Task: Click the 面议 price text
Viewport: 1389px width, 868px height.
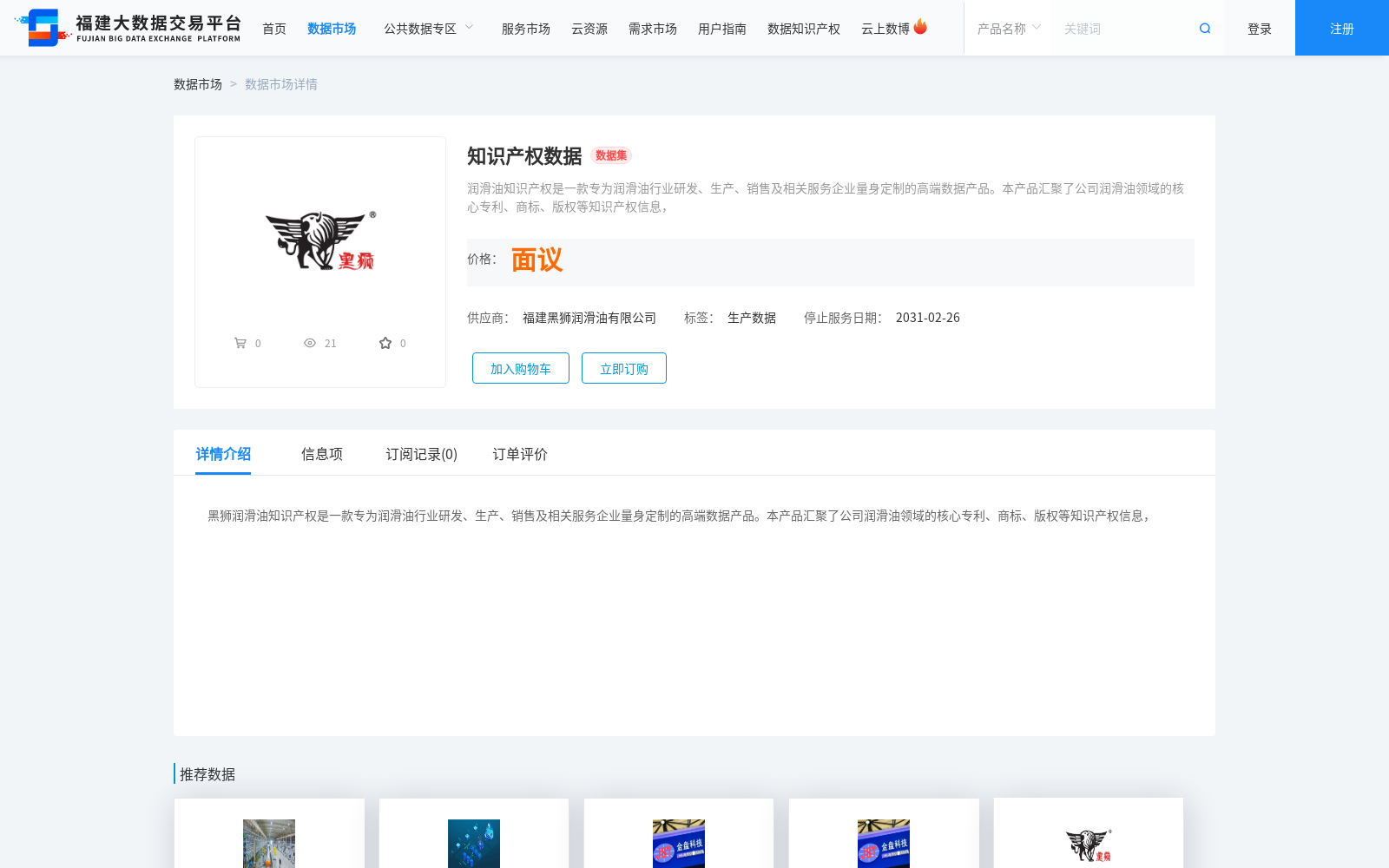Action: click(537, 260)
